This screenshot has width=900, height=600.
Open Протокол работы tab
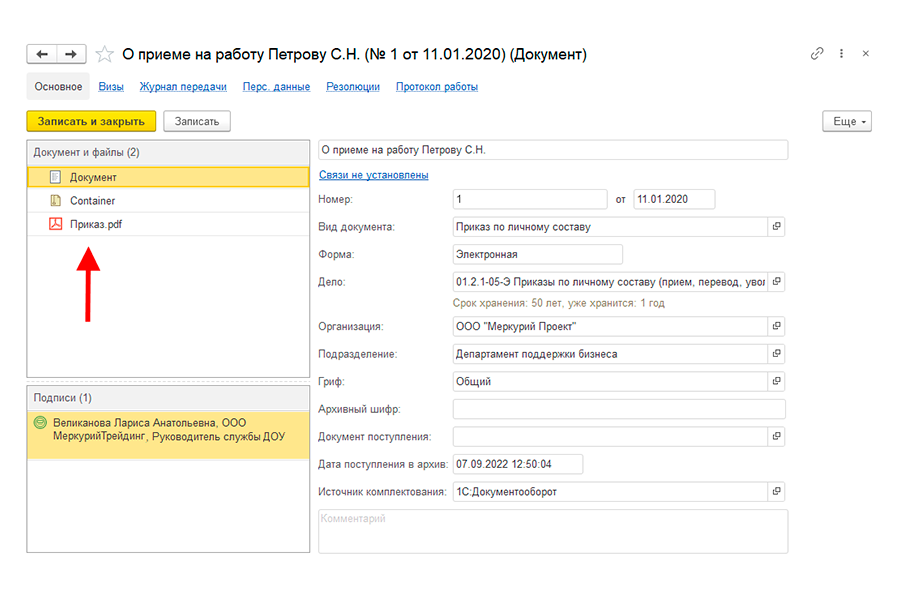(437, 87)
